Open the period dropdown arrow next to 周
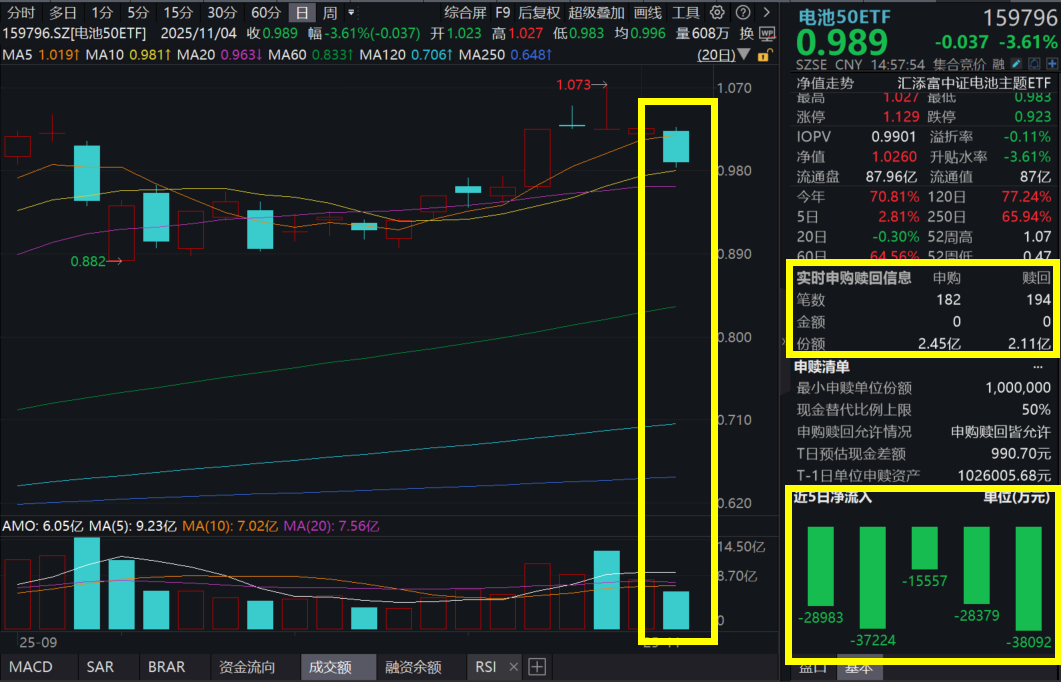This screenshot has height=682, width=1061. point(351,13)
